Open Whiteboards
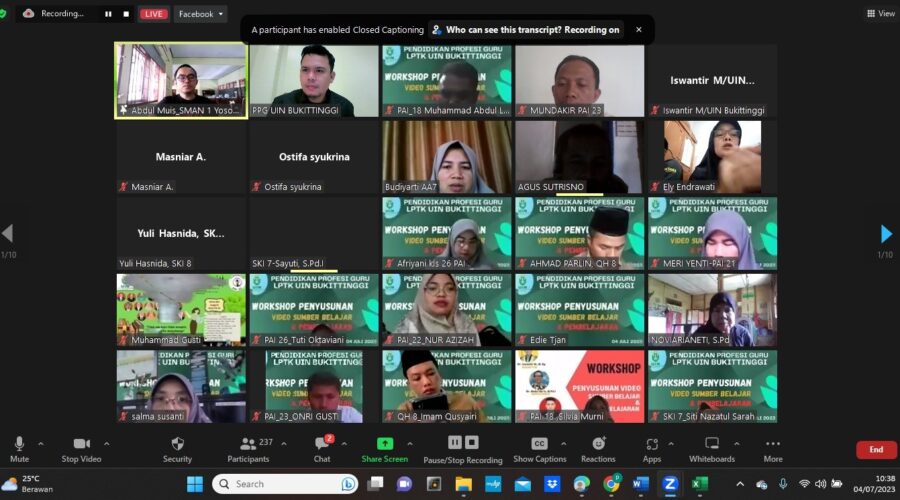The image size is (900, 500). 712,448
